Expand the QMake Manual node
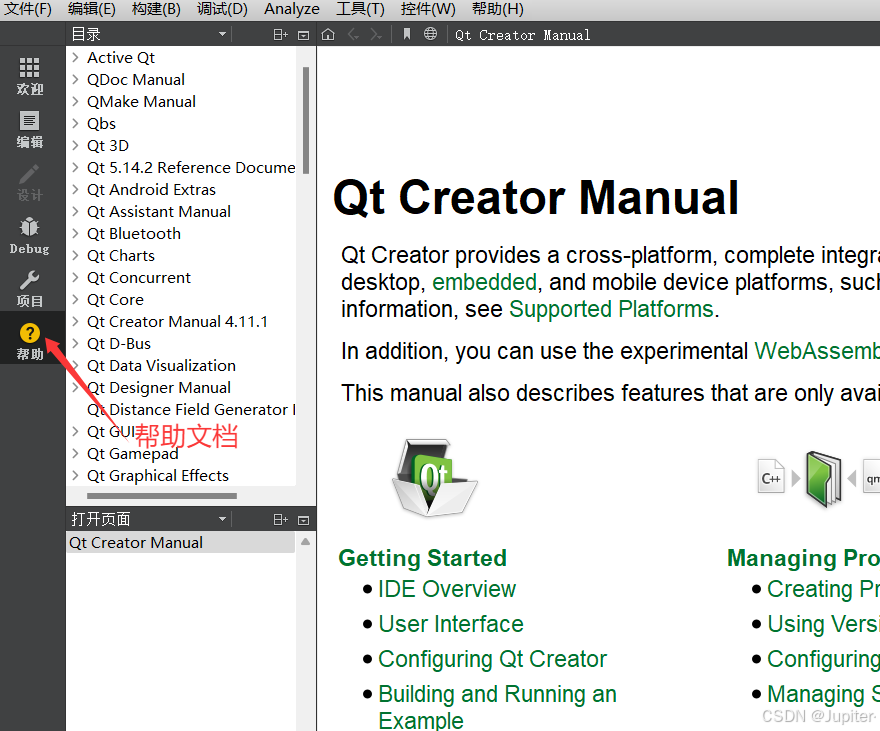Image resolution: width=880 pixels, height=731 pixels. [75, 101]
